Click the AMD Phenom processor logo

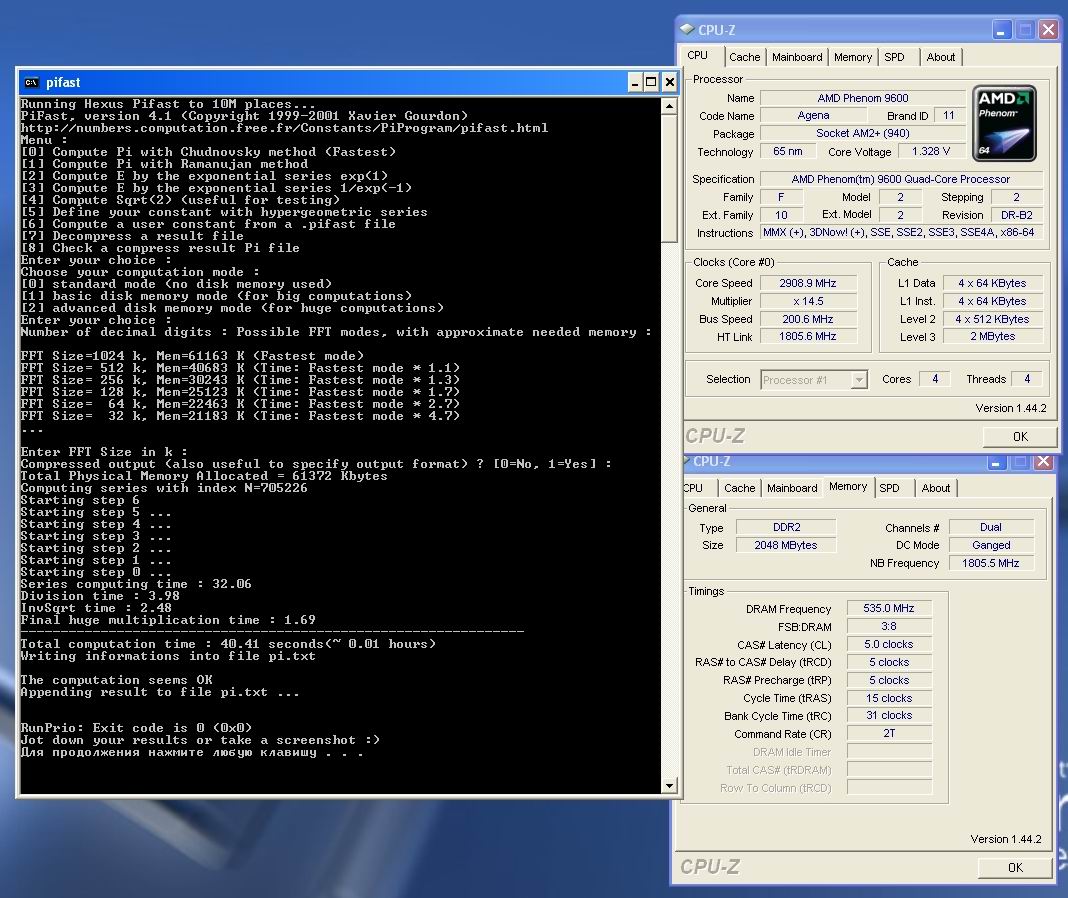pos(1004,123)
